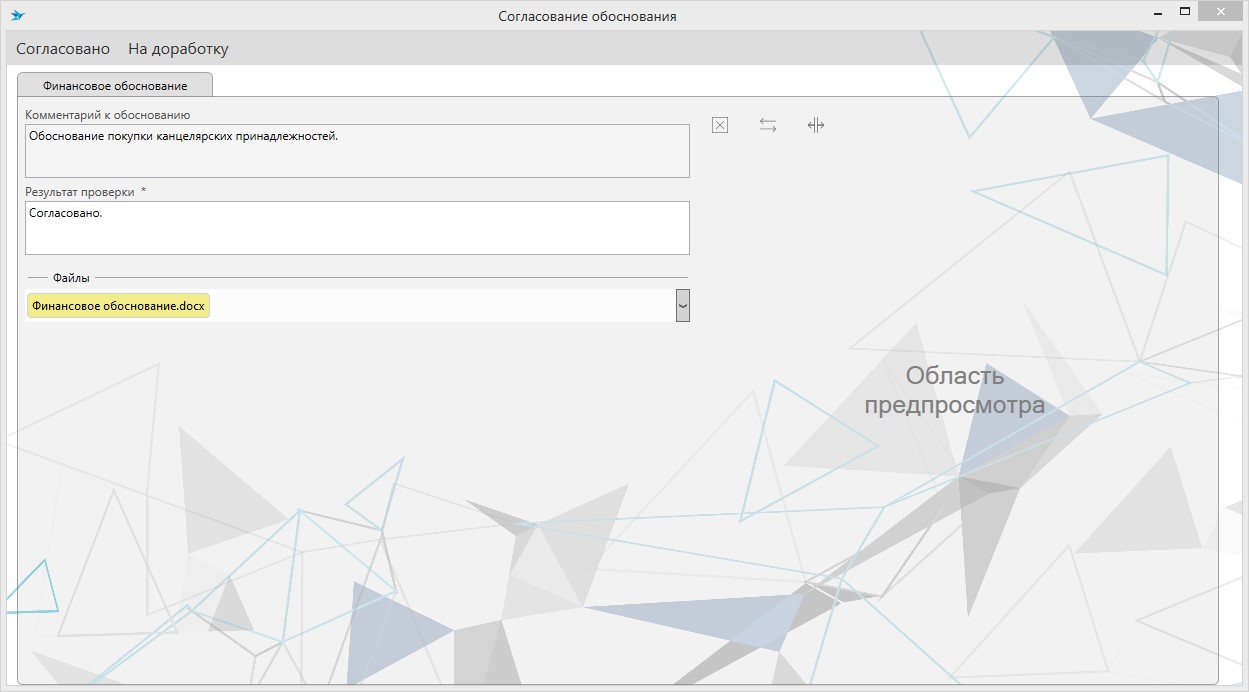Click the split-panel resize icon
The width and height of the screenshot is (1249, 692).
pyautogui.click(x=816, y=125)
